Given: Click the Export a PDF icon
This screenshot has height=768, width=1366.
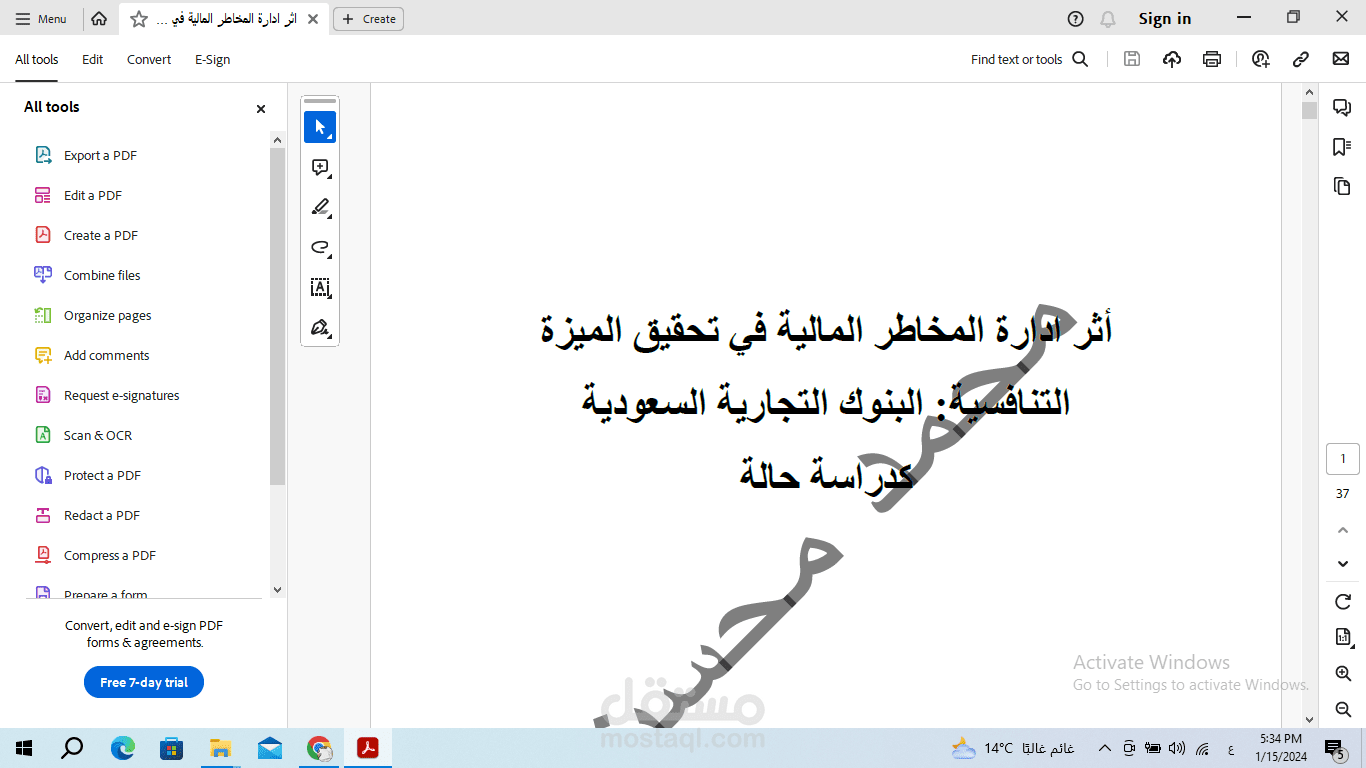Looking at the screenshot, I should click(x=43, y=155).
